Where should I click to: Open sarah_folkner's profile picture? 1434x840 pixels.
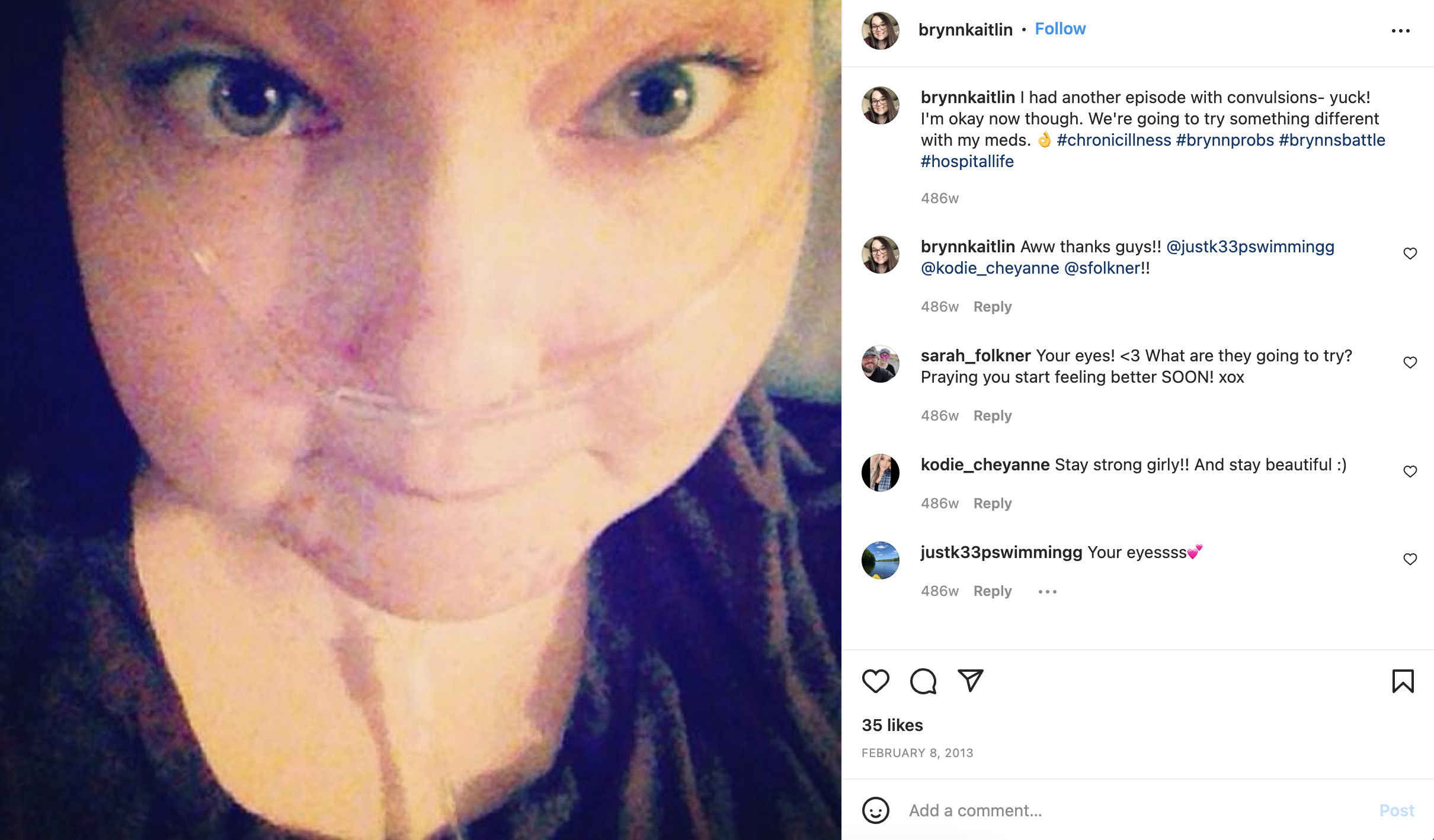tap(881, 364)
